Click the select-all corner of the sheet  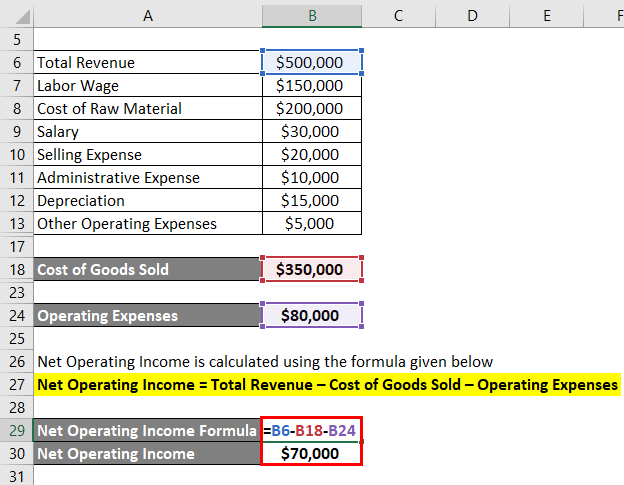15,15
